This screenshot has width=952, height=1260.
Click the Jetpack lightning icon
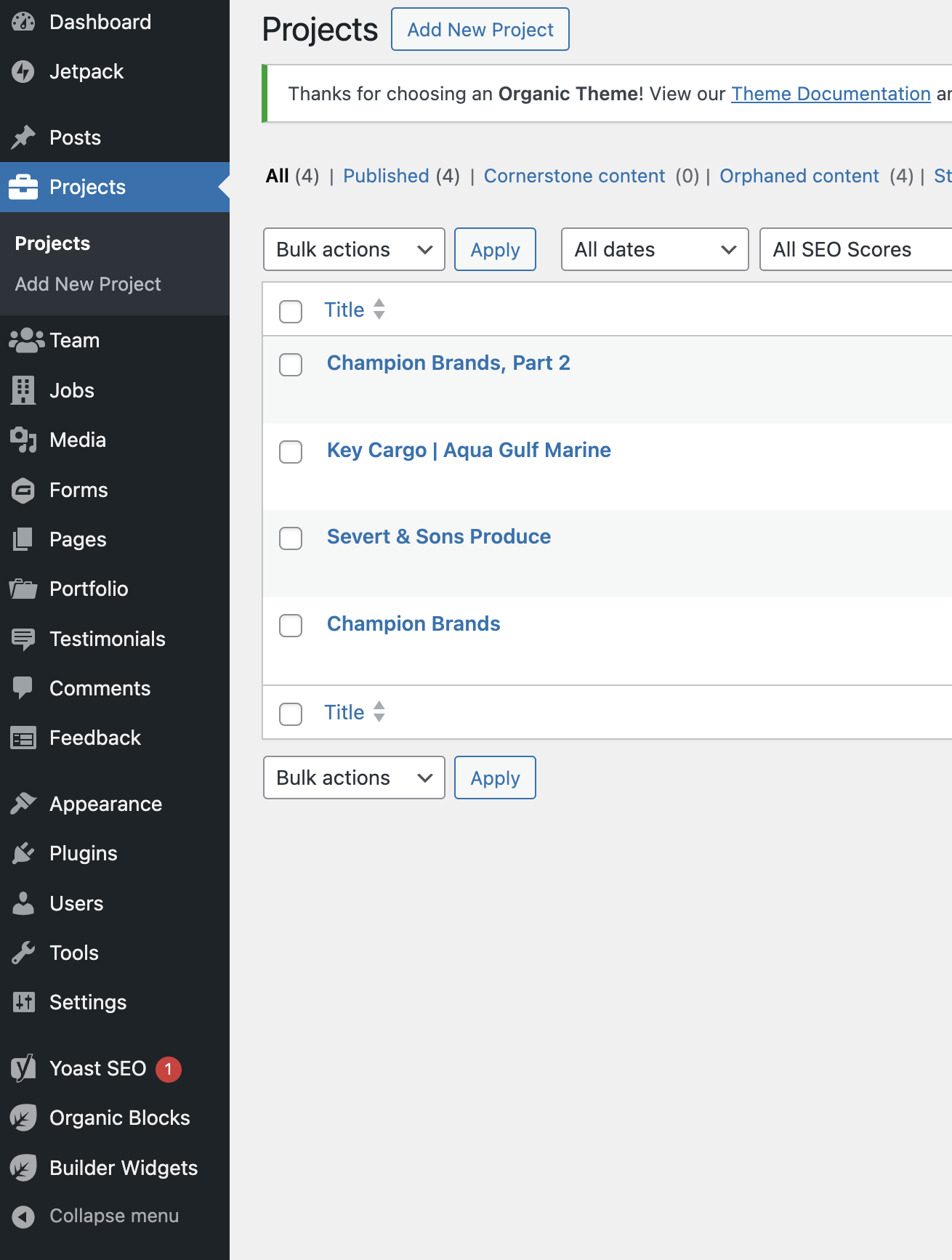(23, 71)
